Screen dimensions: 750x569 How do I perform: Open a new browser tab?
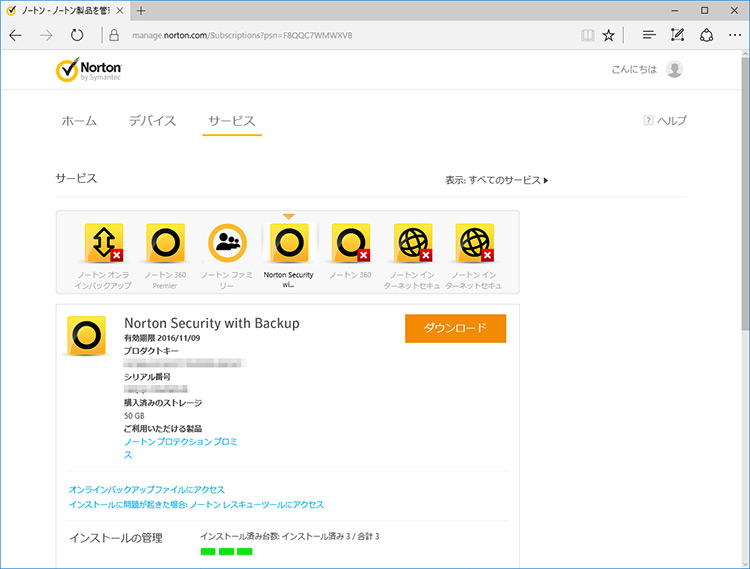coord(141,10)
